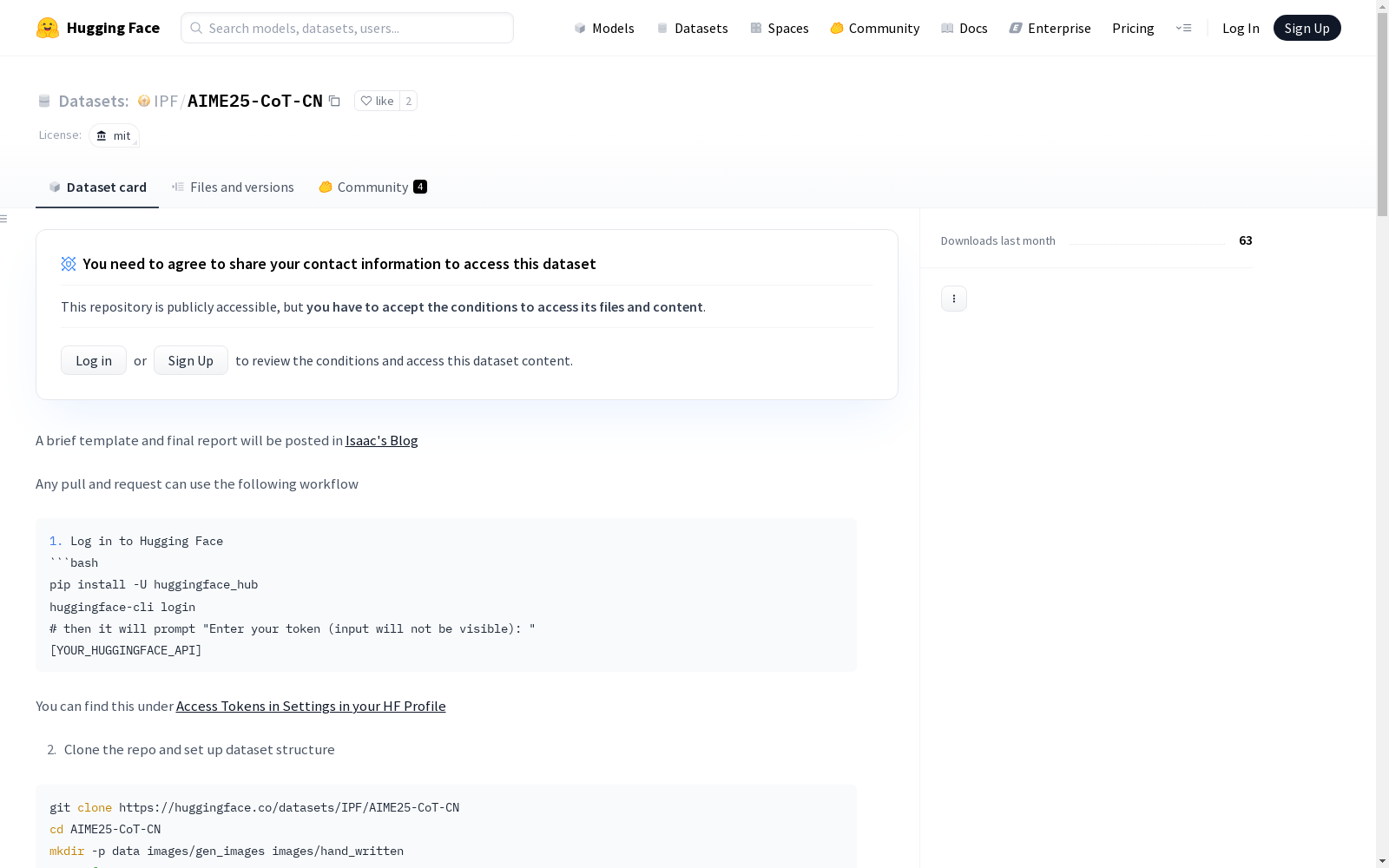This screenshot has height=868, width=1389.
Task: Select the Dataset card tab
Action: (97, 187)
